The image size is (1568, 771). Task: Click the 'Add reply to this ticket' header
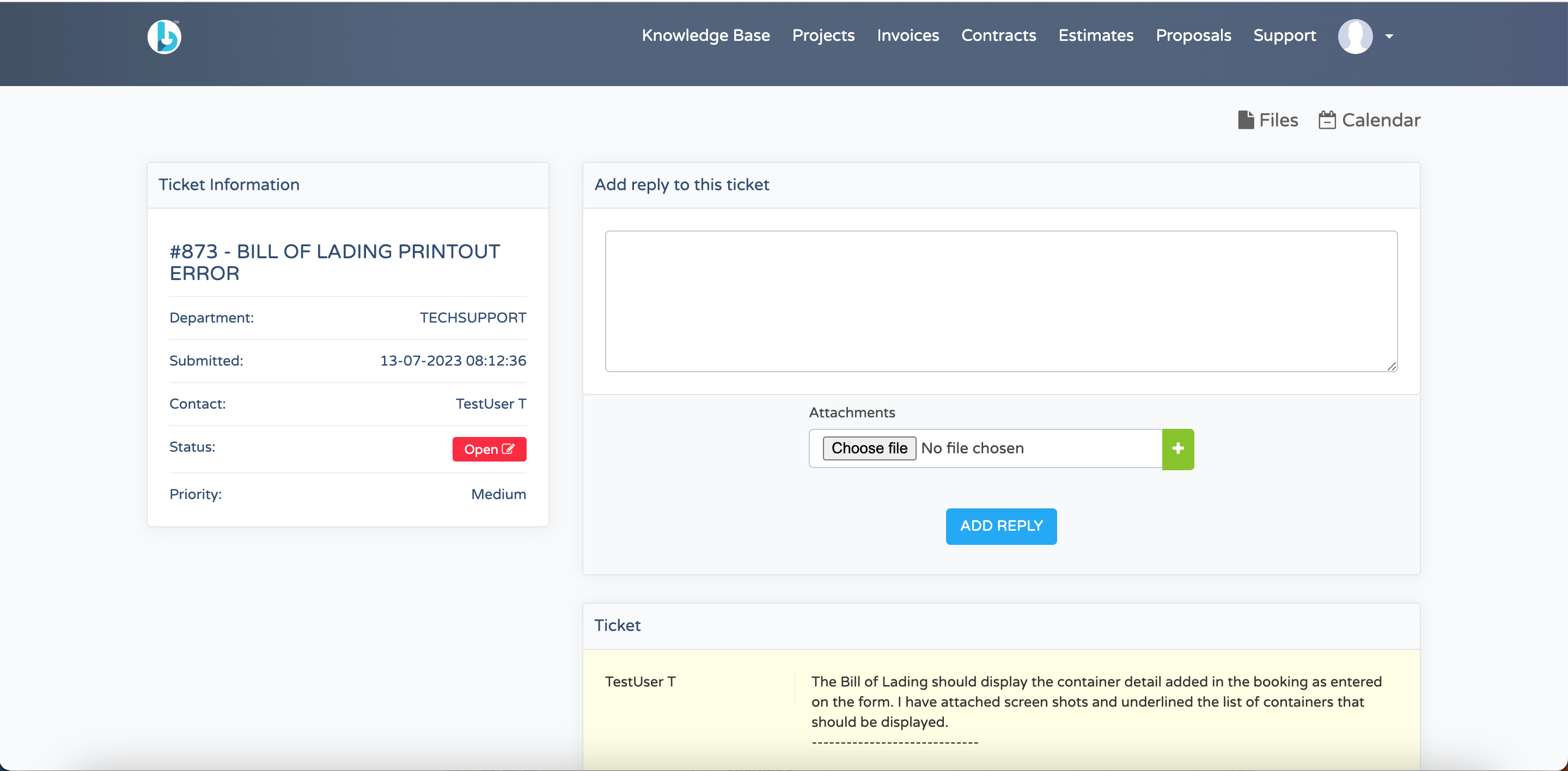click(x=682, y=185)
